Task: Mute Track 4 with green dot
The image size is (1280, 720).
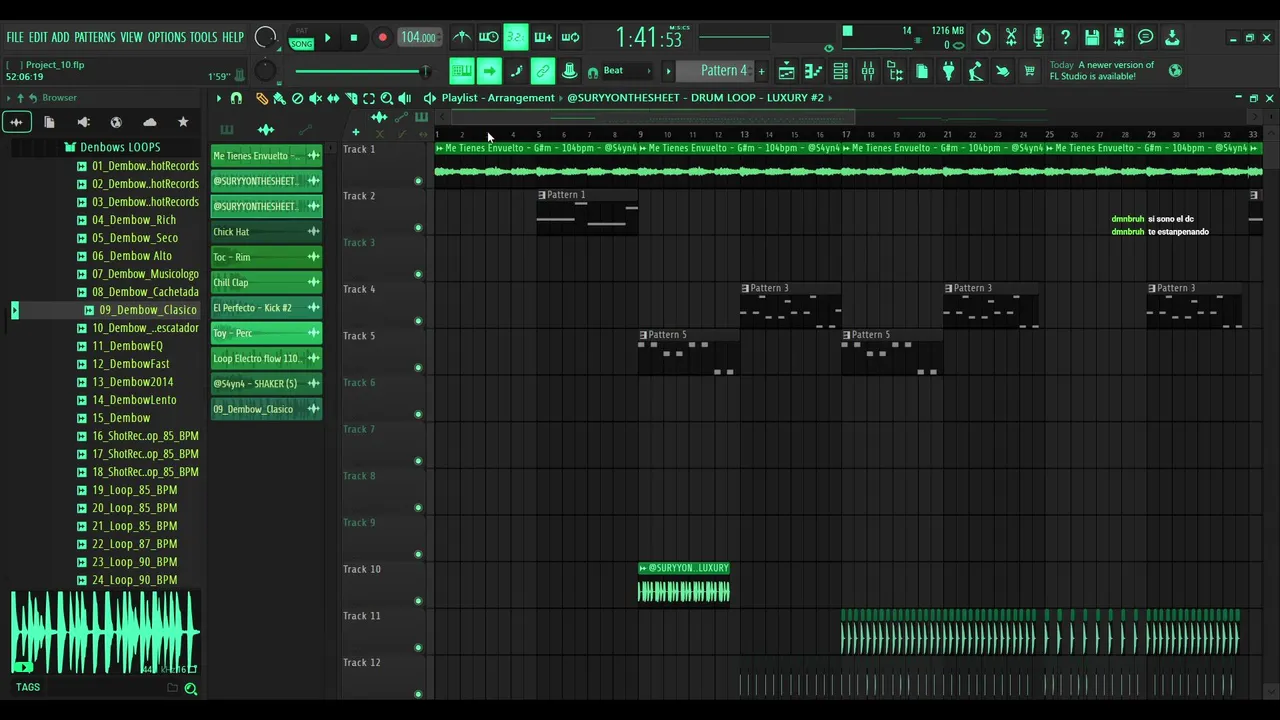Action: click(x=418, y=321)
